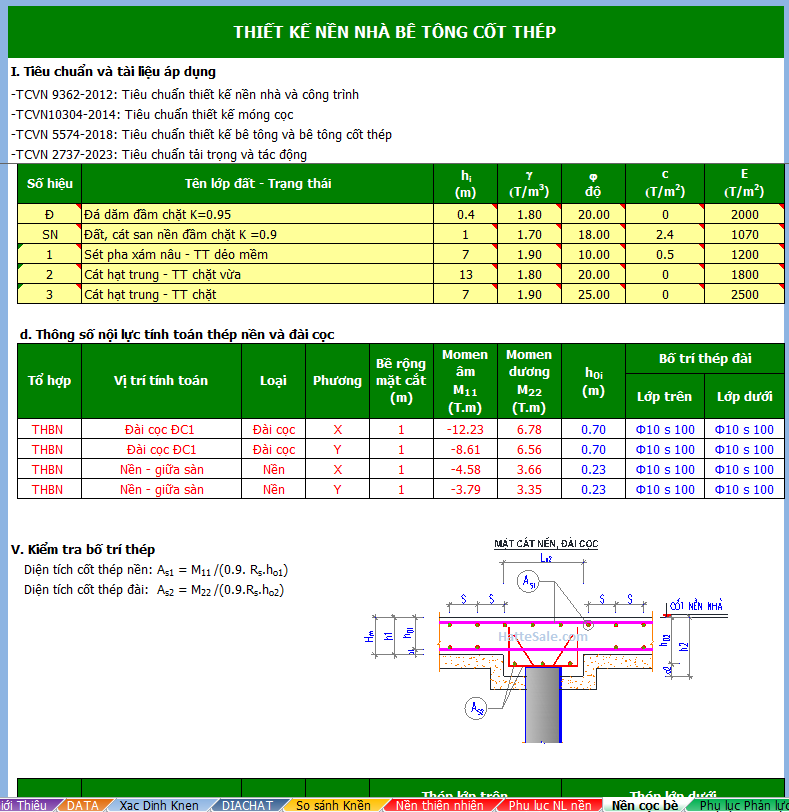
Task: Select friction angle value 18.00
Action: [593, 235]
